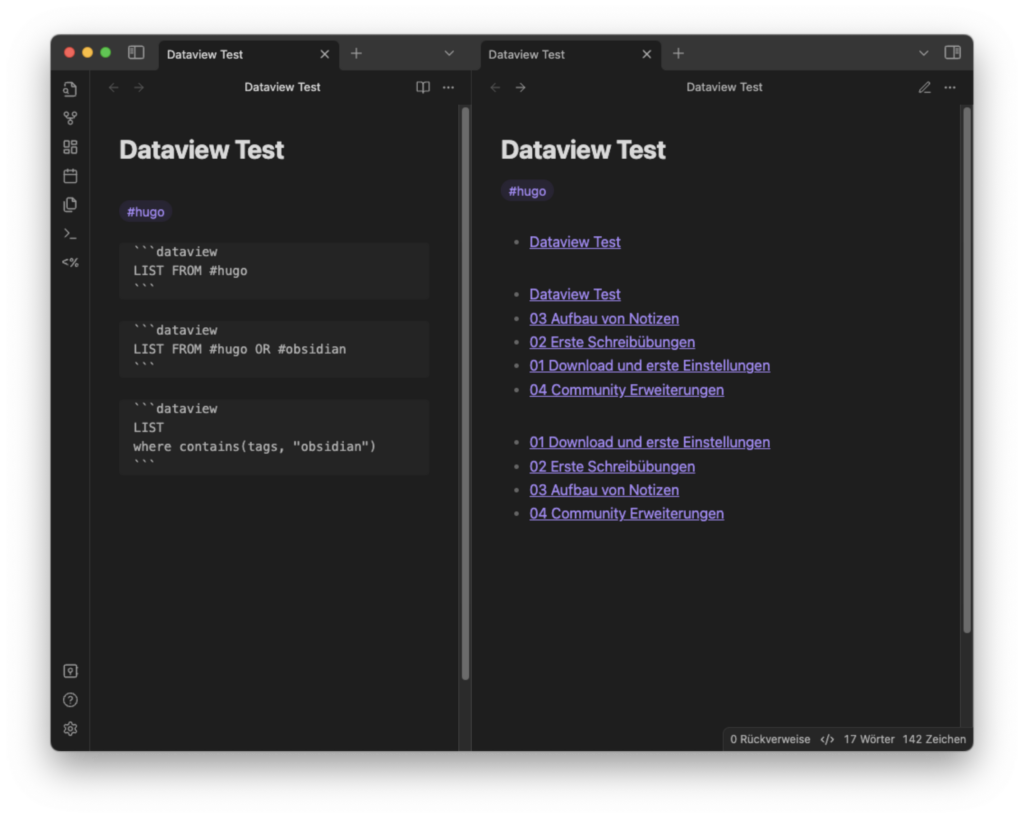Add a new tab in left pane

[x=357, y=54]
